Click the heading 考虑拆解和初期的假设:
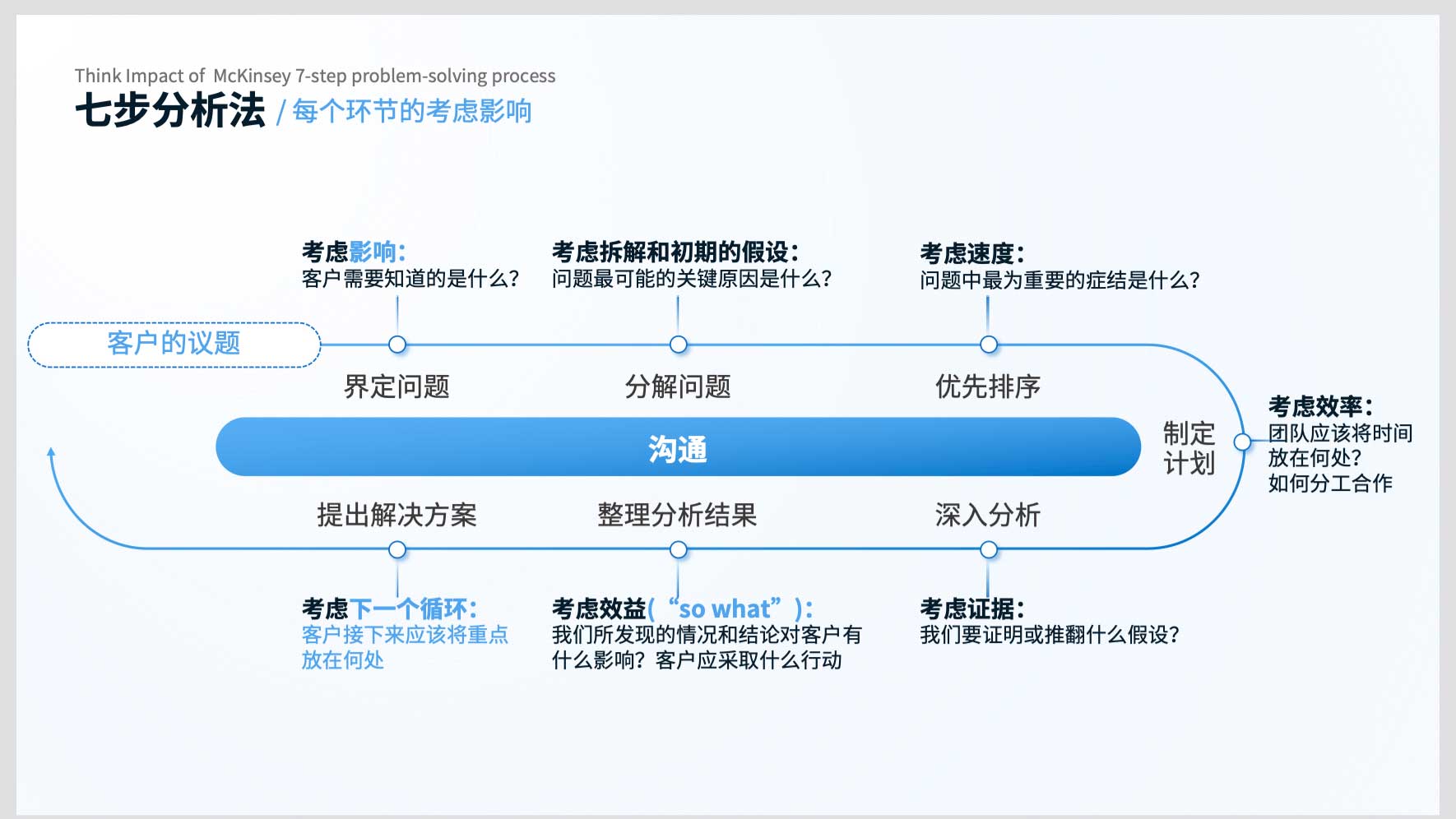 [675, 252]
